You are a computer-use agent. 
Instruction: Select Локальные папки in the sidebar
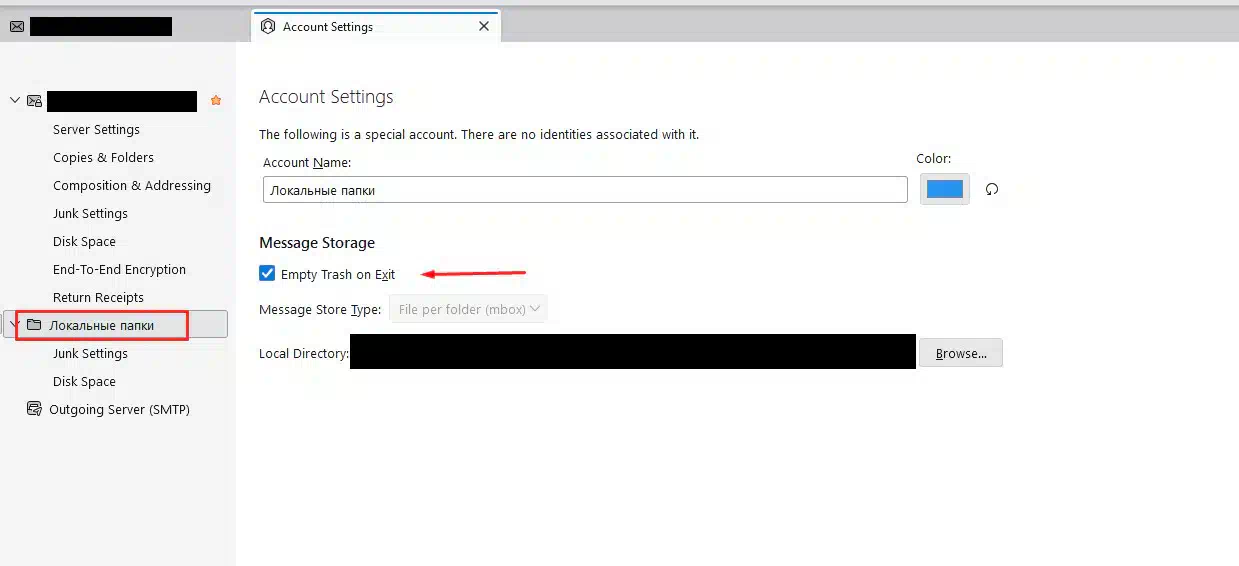coord(116,324)
